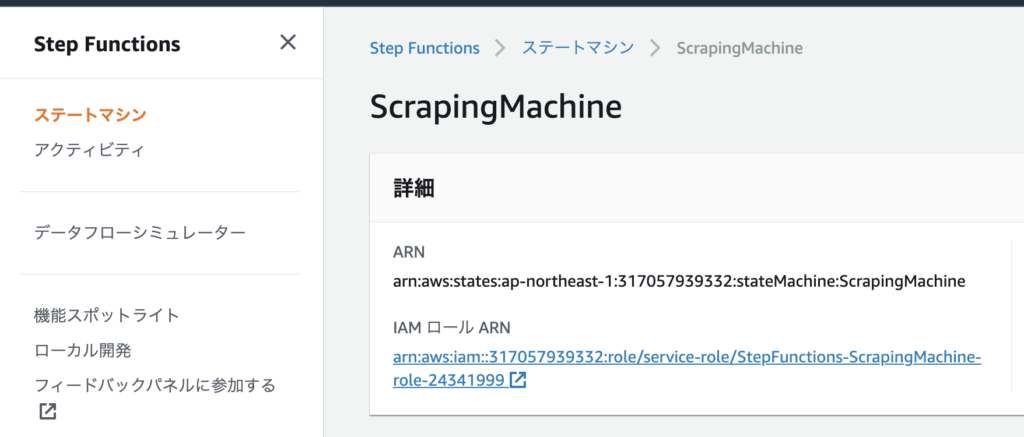Click the Step Functions sidebar title
This screenshot has width=1024, height=437.
pyautogui.click(x=107, y=44)
